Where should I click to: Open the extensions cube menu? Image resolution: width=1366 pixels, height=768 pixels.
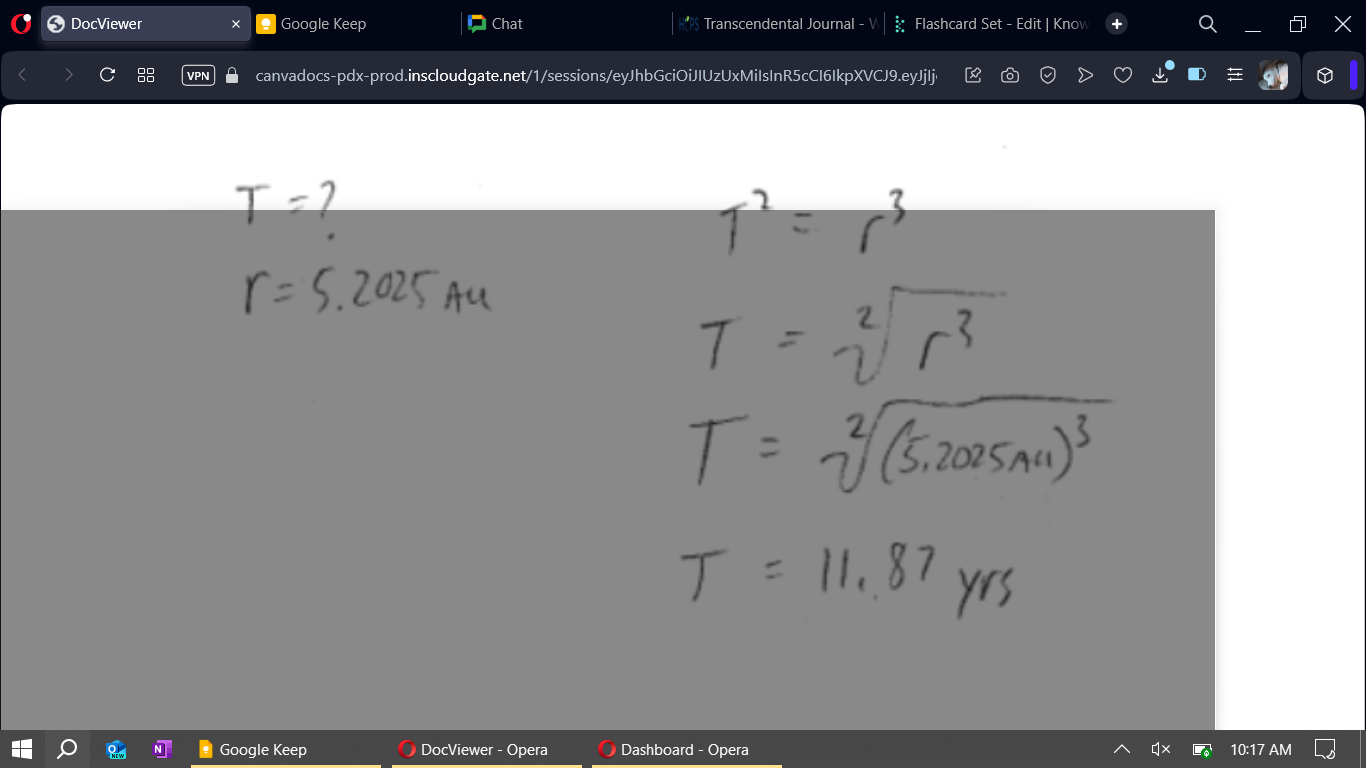(x=1325, y=75)
